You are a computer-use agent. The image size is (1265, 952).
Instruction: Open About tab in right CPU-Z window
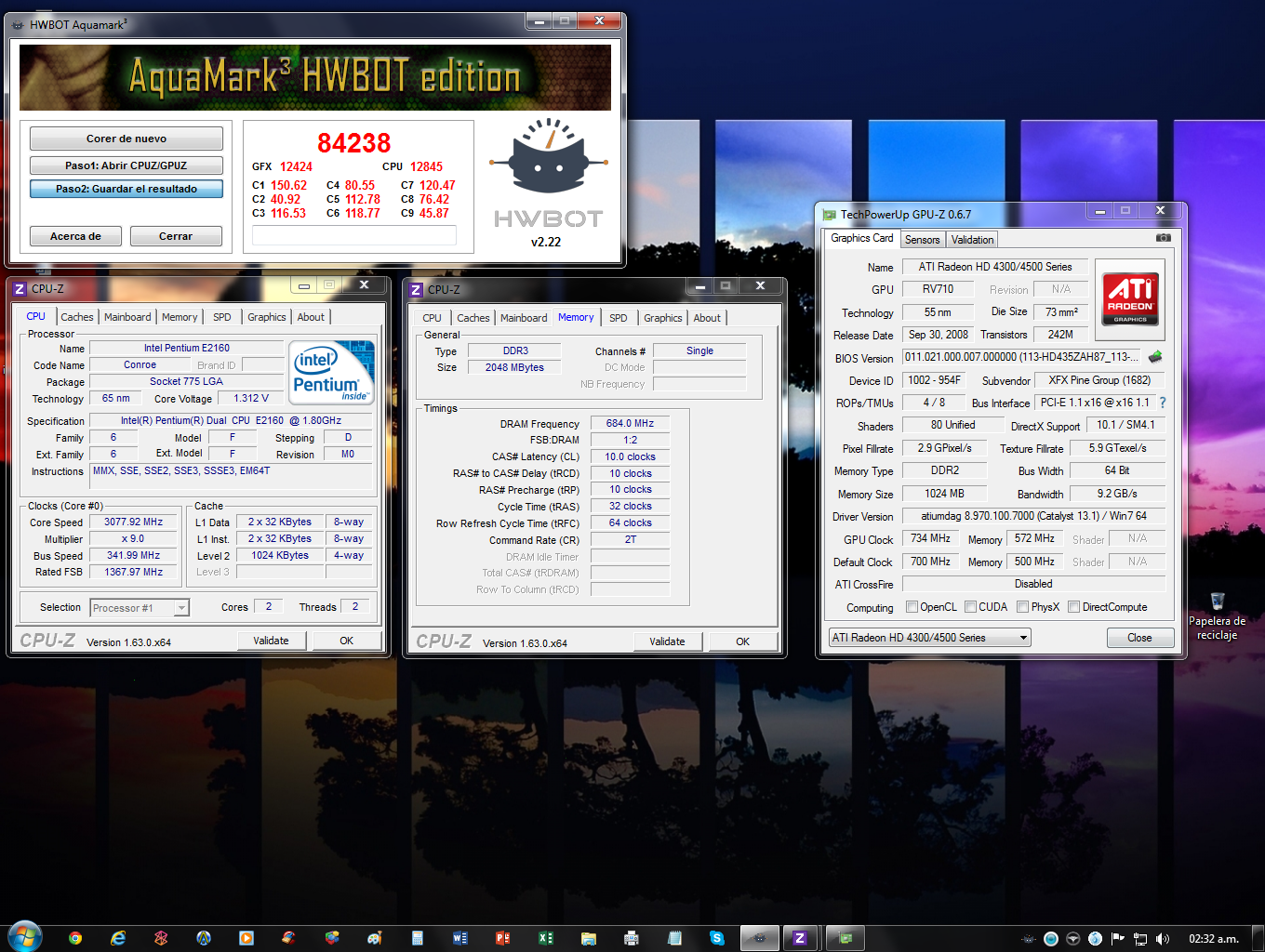[x=707, y=318]
